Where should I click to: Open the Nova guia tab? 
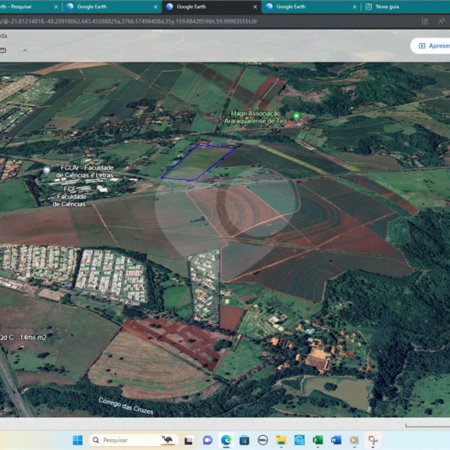coord(387,7)
